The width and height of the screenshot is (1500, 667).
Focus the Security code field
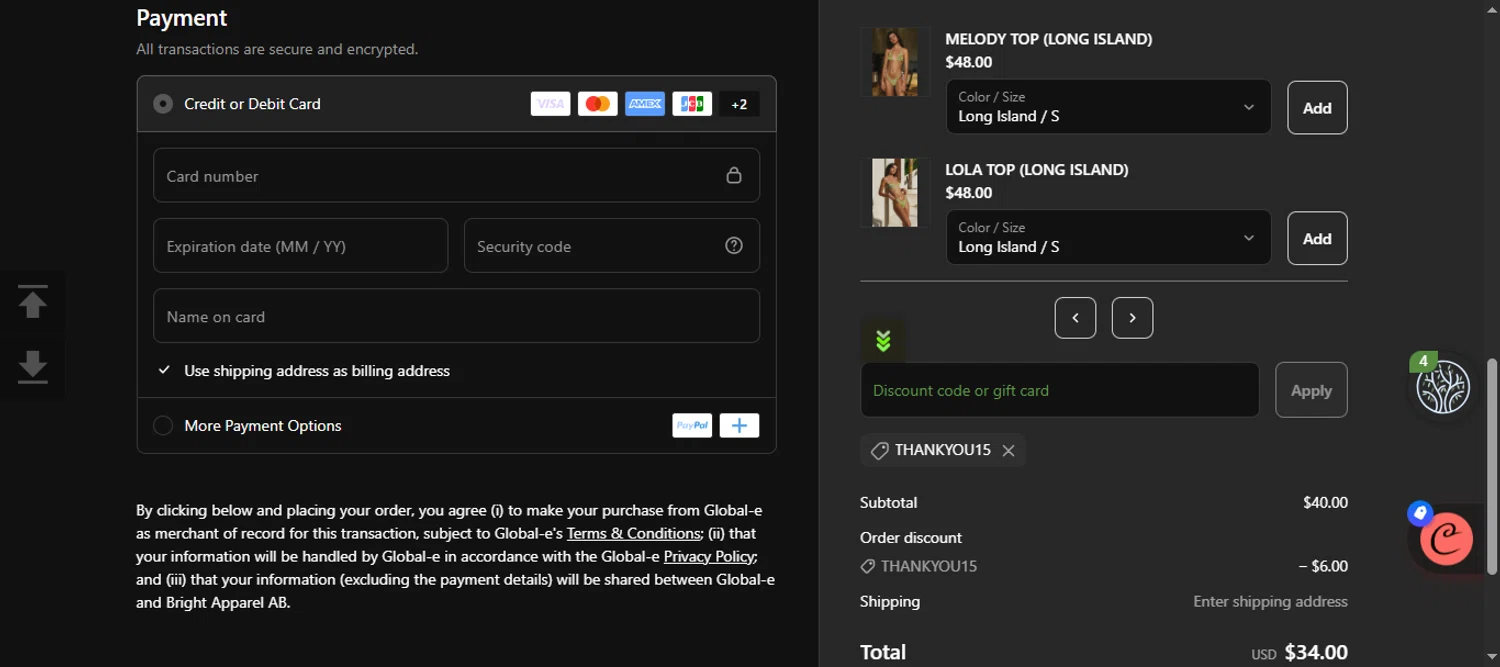[612, 246]
